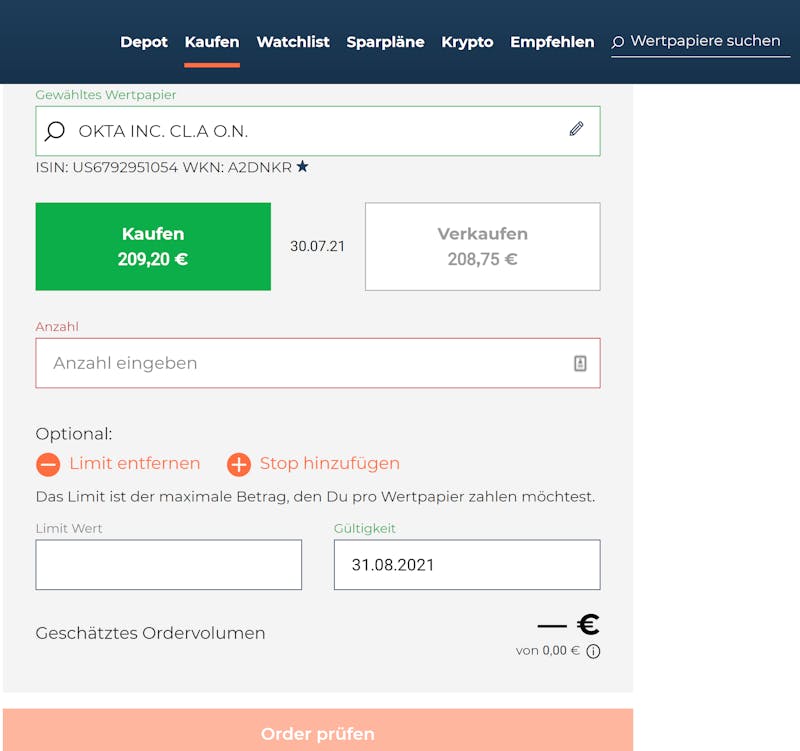
Task: Focus the Limit Wert input field
Action: (x=169, y=565)
